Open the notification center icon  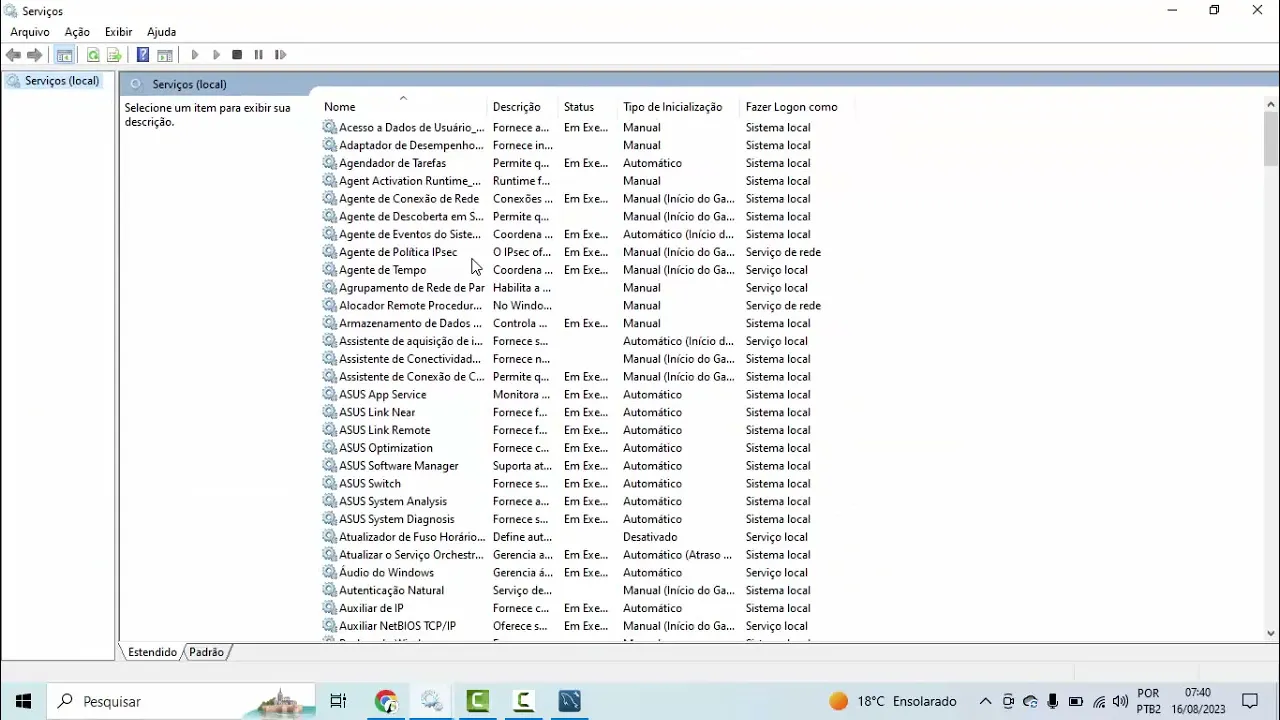click(x=1250, y=701)
